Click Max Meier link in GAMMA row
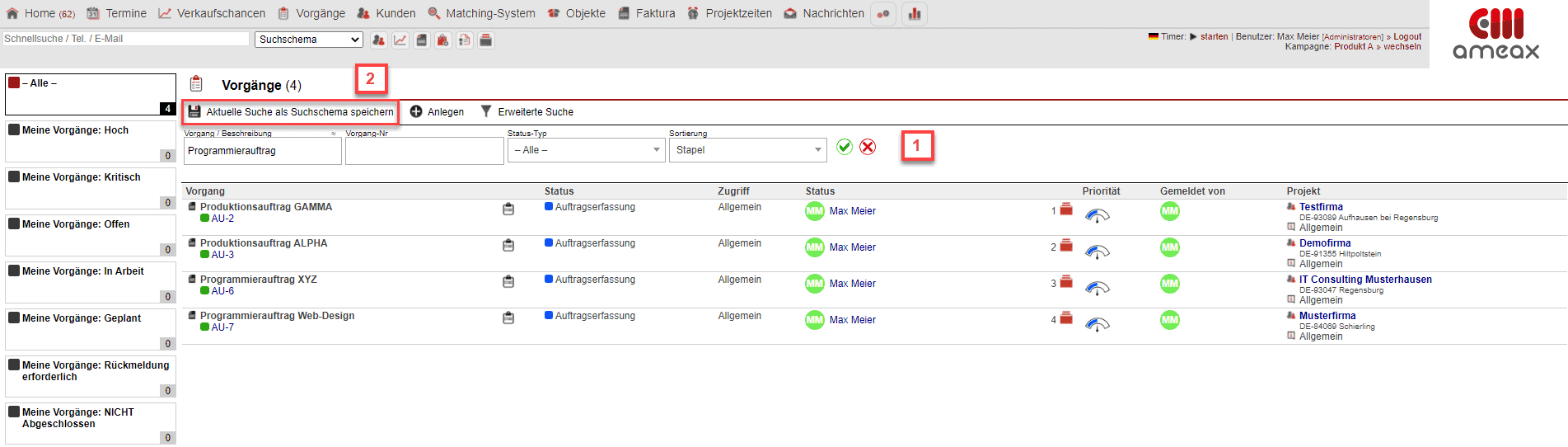 click(853, 211)
